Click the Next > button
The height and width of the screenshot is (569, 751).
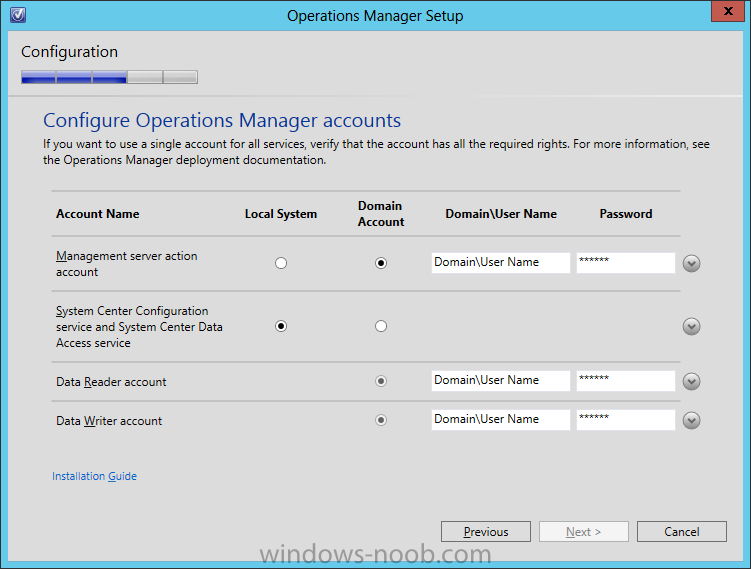click(583, 532)
